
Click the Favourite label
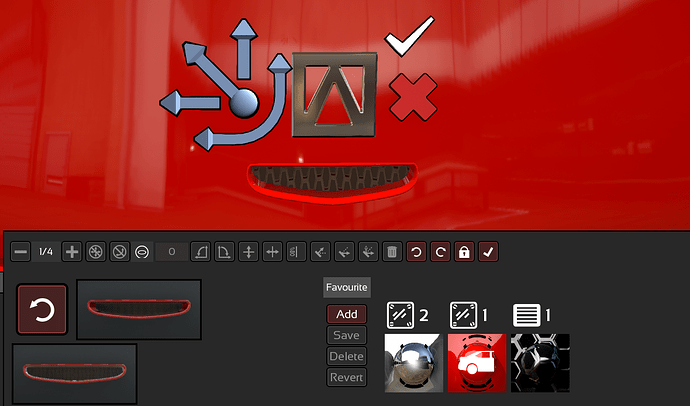pyautogui.click(x=347, y=287)
